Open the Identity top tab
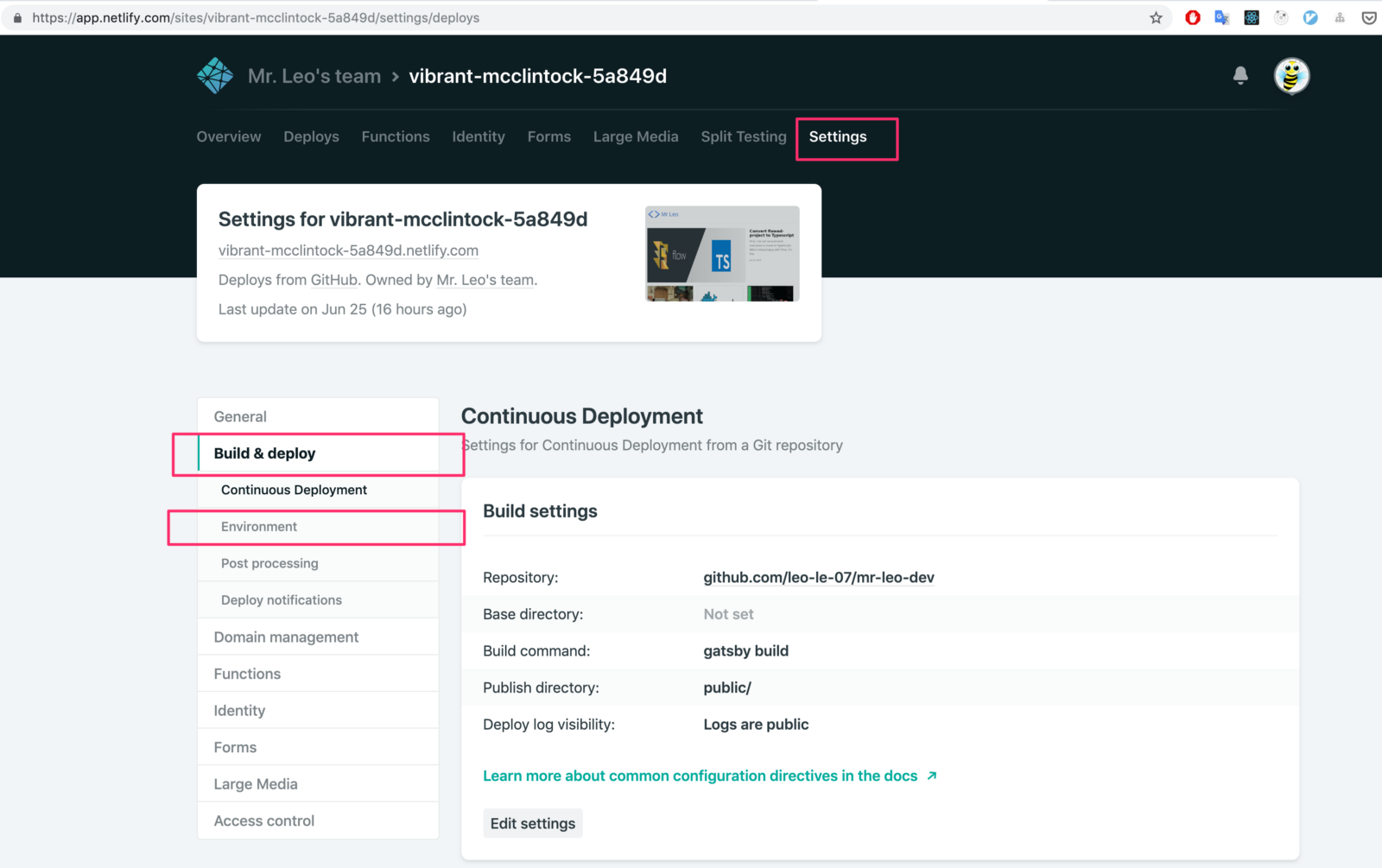The height and width of the screenshot is (868, 1382). [x=479, y=136]
